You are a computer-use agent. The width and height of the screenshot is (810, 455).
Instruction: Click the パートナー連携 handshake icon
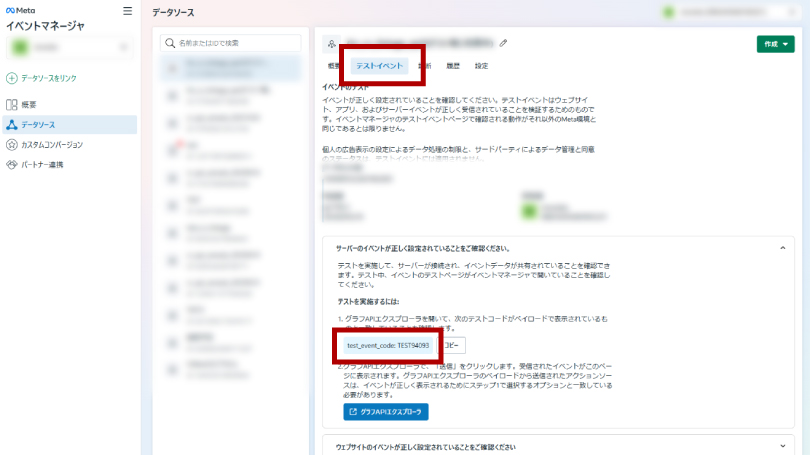click(11, 165)
